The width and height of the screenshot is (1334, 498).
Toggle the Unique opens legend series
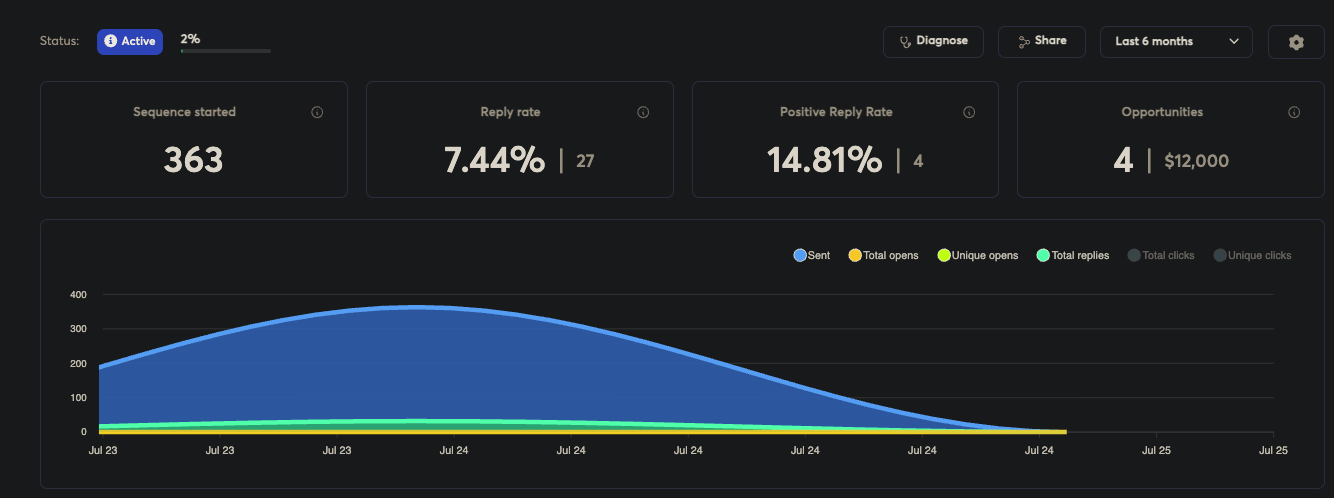pos(978,256)
